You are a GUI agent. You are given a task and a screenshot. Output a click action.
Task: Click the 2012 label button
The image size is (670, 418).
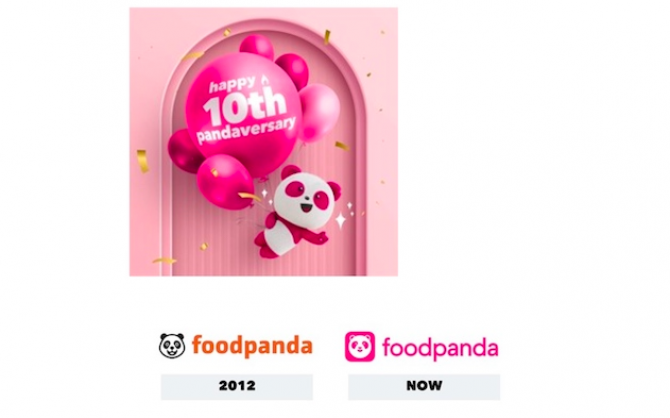(237, 387)
